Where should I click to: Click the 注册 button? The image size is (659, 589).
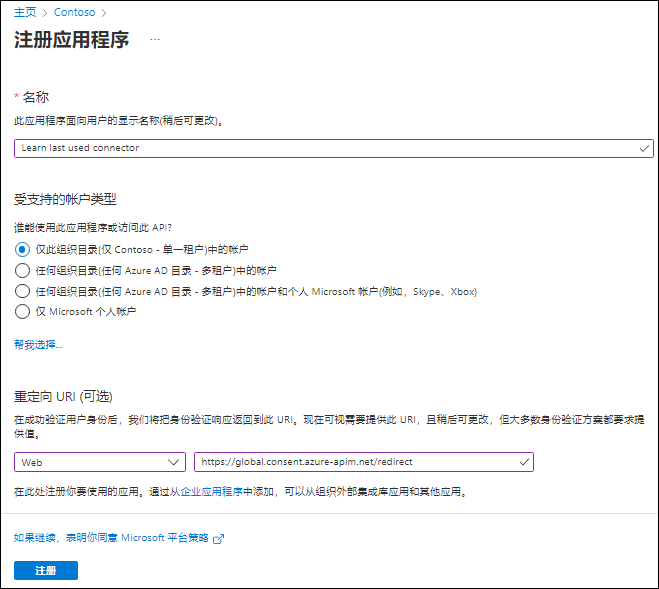pyautogui.click(x=46, y=571)
